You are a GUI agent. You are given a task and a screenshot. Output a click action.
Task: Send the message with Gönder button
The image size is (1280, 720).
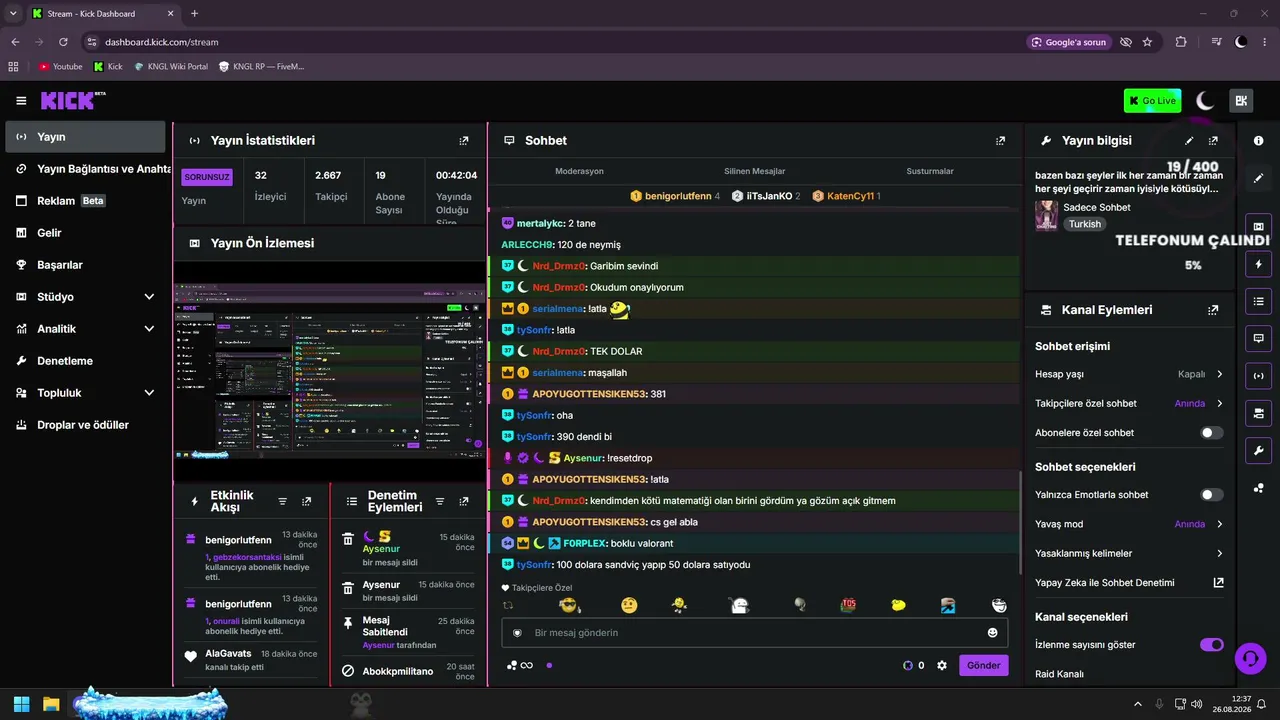point(983,665)
